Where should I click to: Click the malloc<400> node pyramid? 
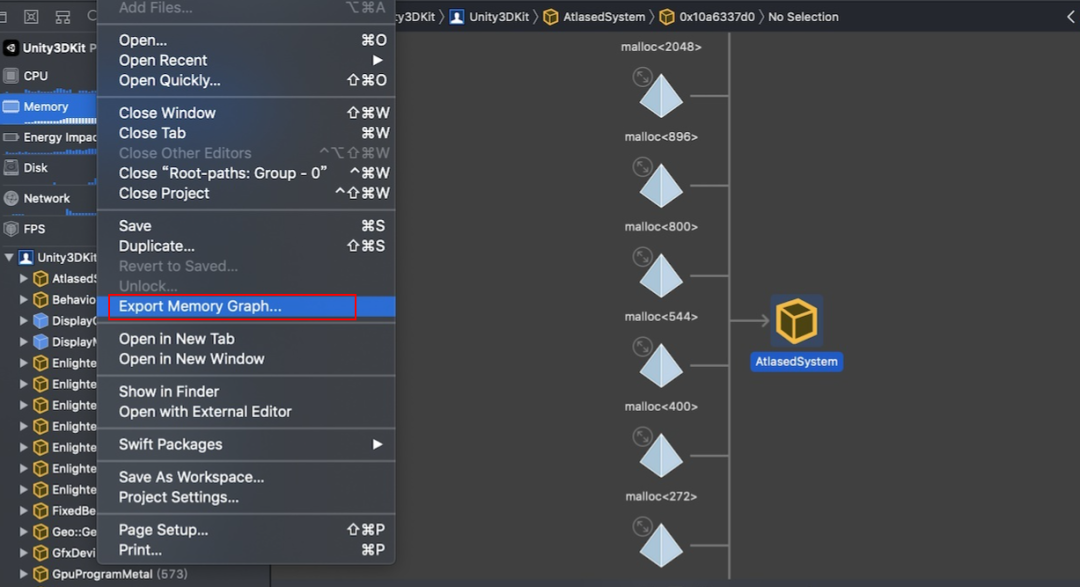(x=661, y=456)
